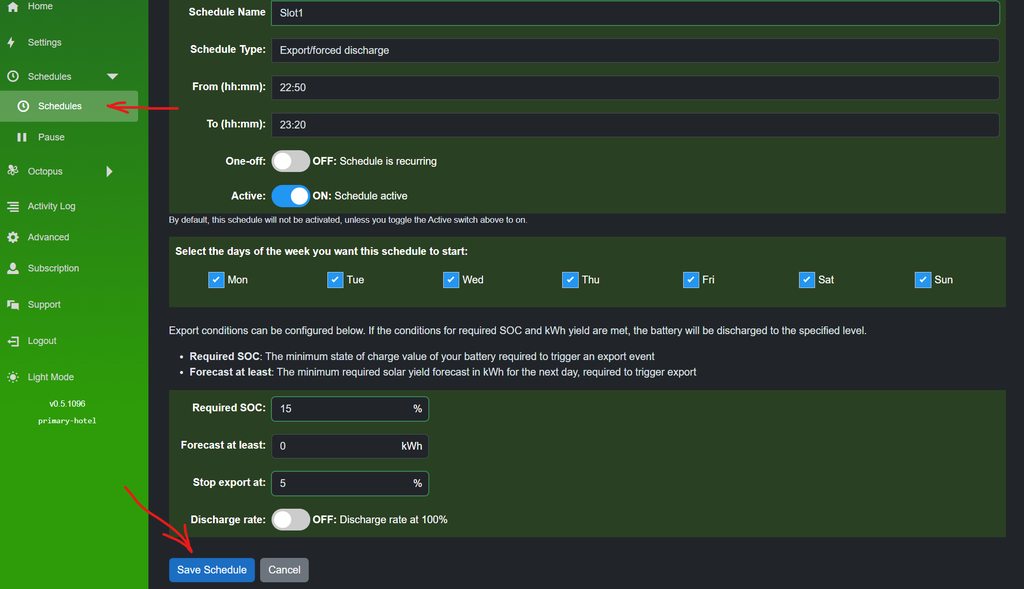This screenshot has width=1024, height=589.
Task: Click the Octopus sidebar icon
Action: pos(12,171)
